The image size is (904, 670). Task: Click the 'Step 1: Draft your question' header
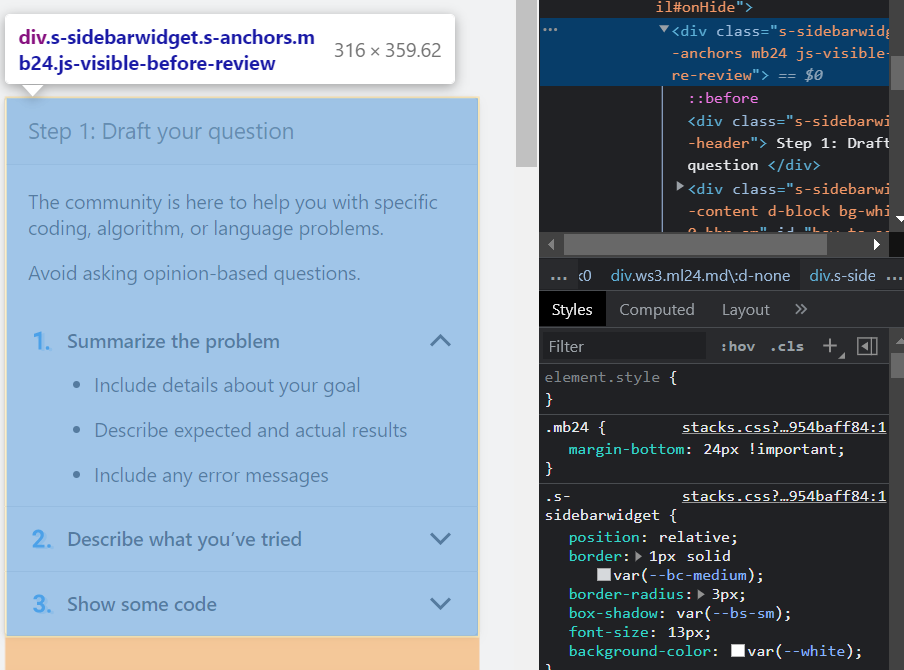point(161,131)
